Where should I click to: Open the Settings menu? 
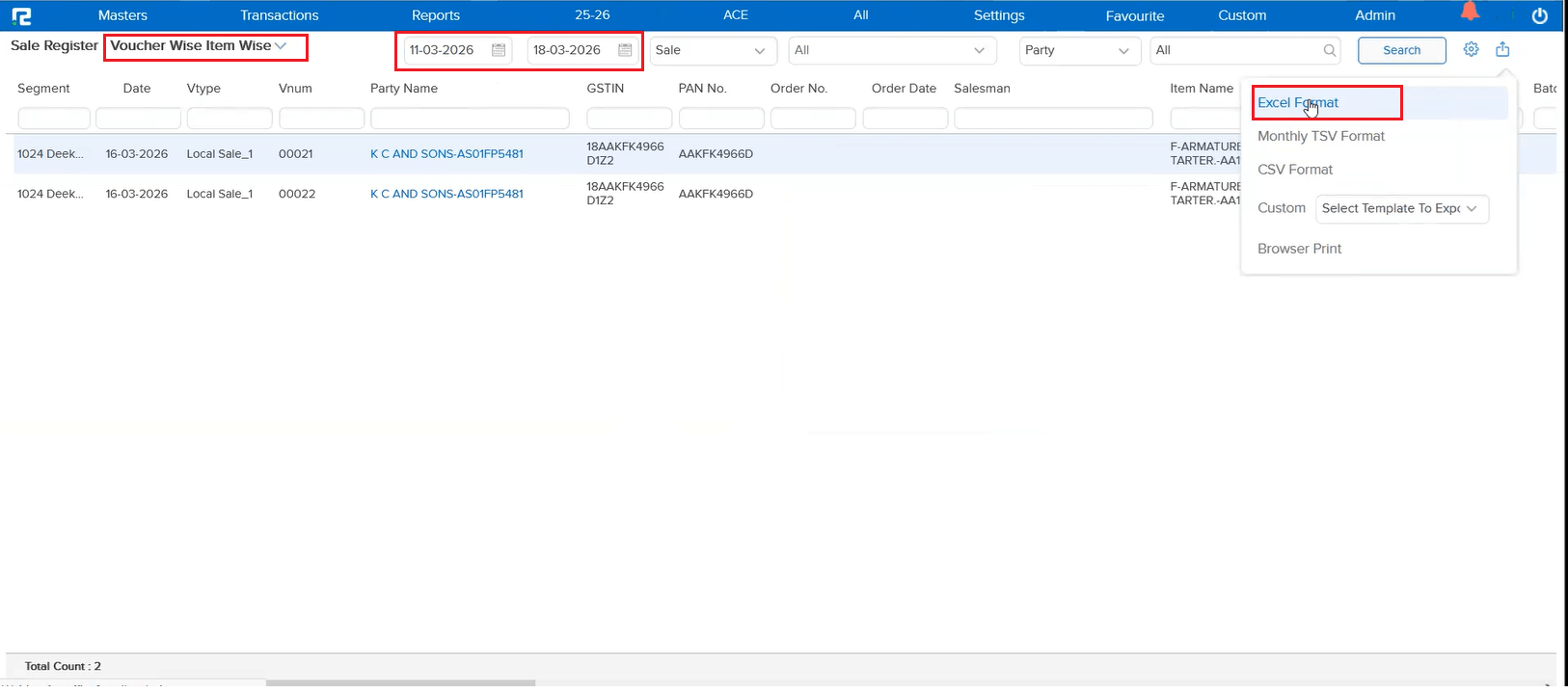coord(999,15)
